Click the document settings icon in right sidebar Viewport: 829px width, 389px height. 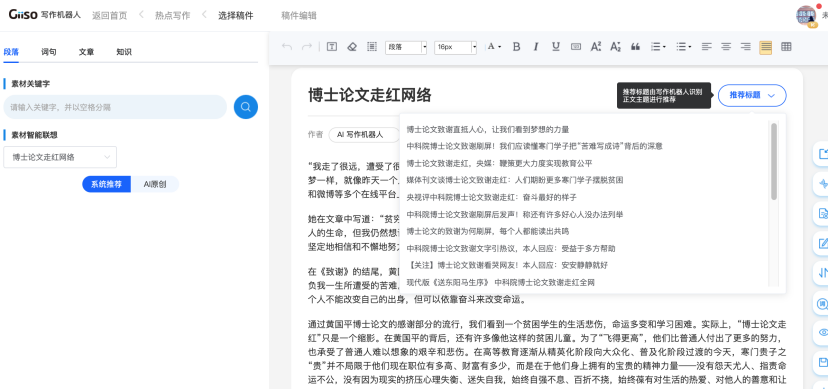click(x=823, y=214)
